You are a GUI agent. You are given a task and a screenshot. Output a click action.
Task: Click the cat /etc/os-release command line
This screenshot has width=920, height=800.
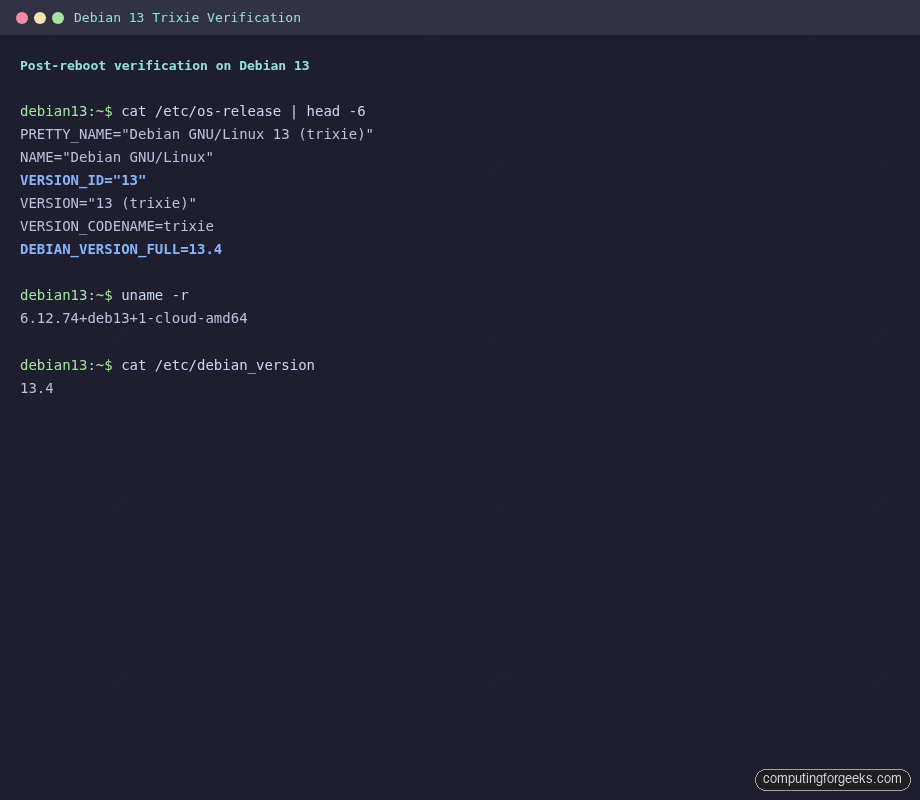(242, 111)
